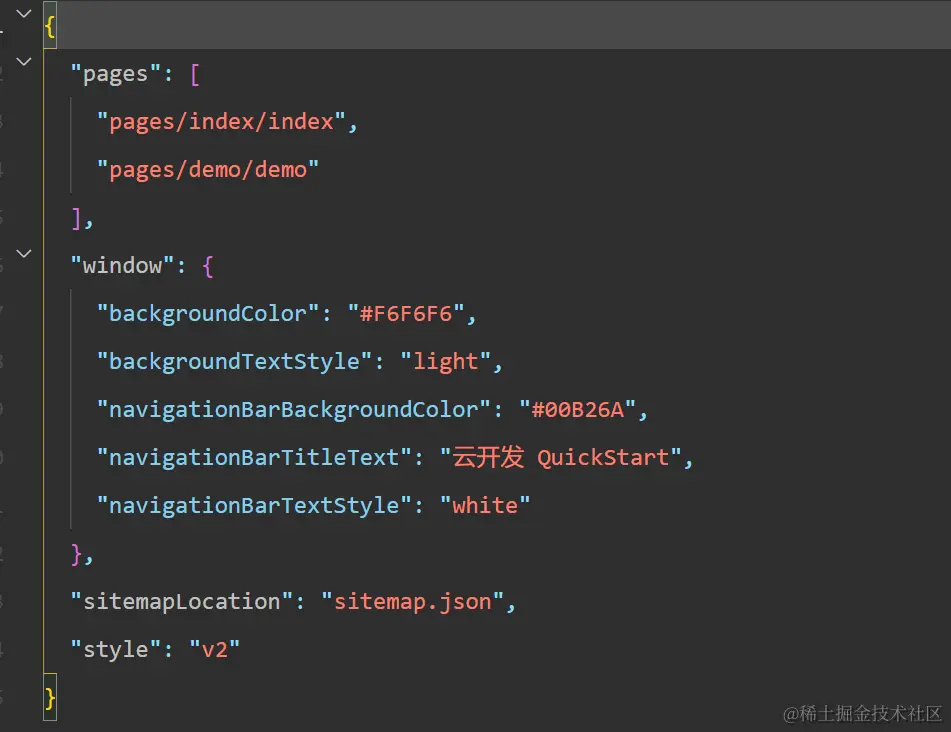
Task: Click the "navigationBarBackgroundColor" key
Action: (x=294, y=409)
